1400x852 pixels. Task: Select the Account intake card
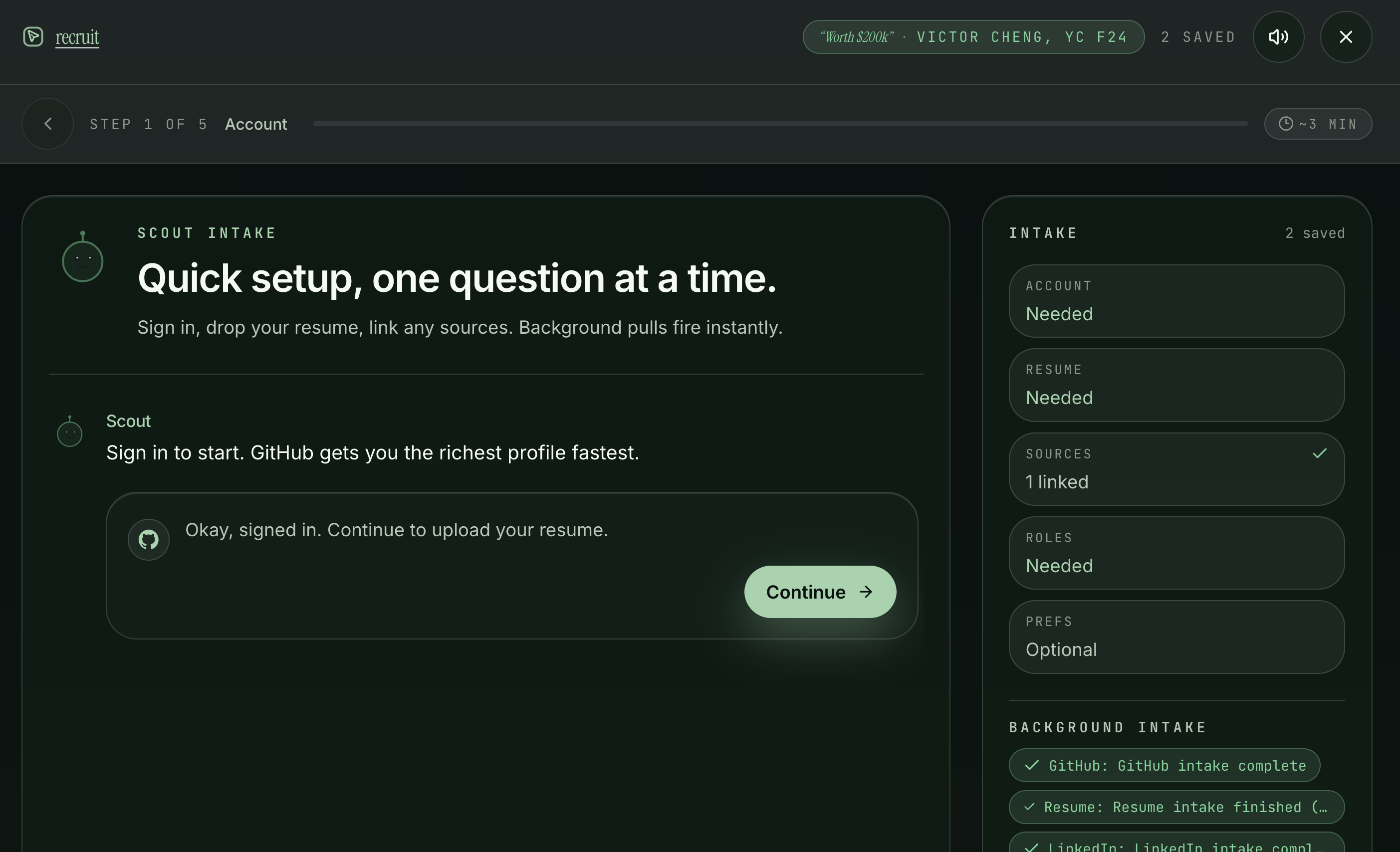click(x=1176, y=301)
